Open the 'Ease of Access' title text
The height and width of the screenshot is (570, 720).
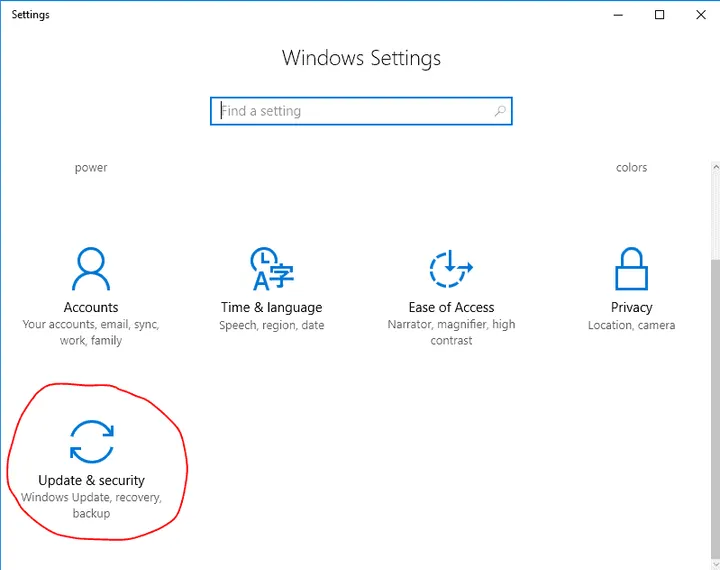[x=451, y=307]
